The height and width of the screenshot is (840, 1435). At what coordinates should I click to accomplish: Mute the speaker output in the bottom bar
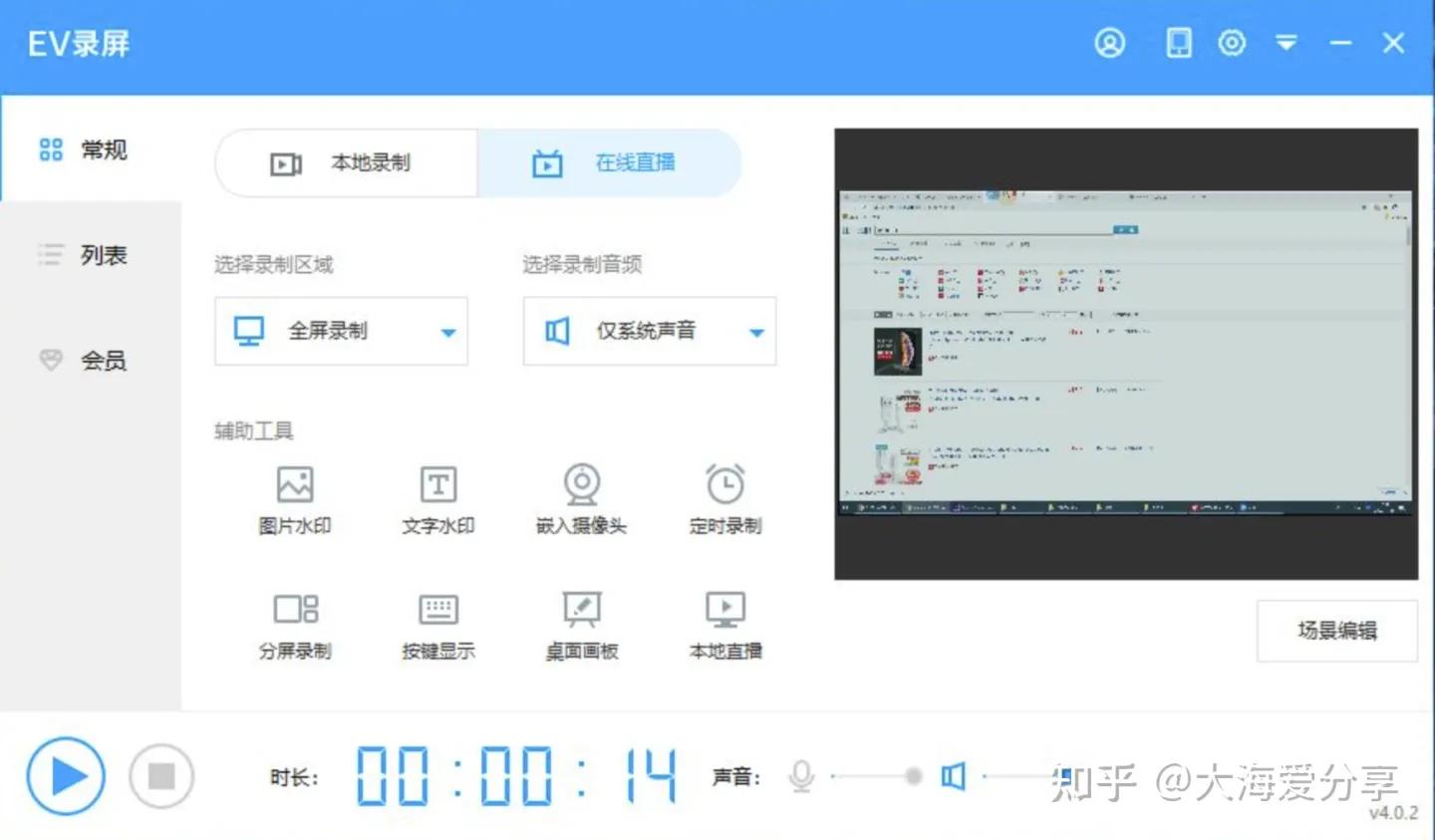pyautogui.click(x=953, y=776)
